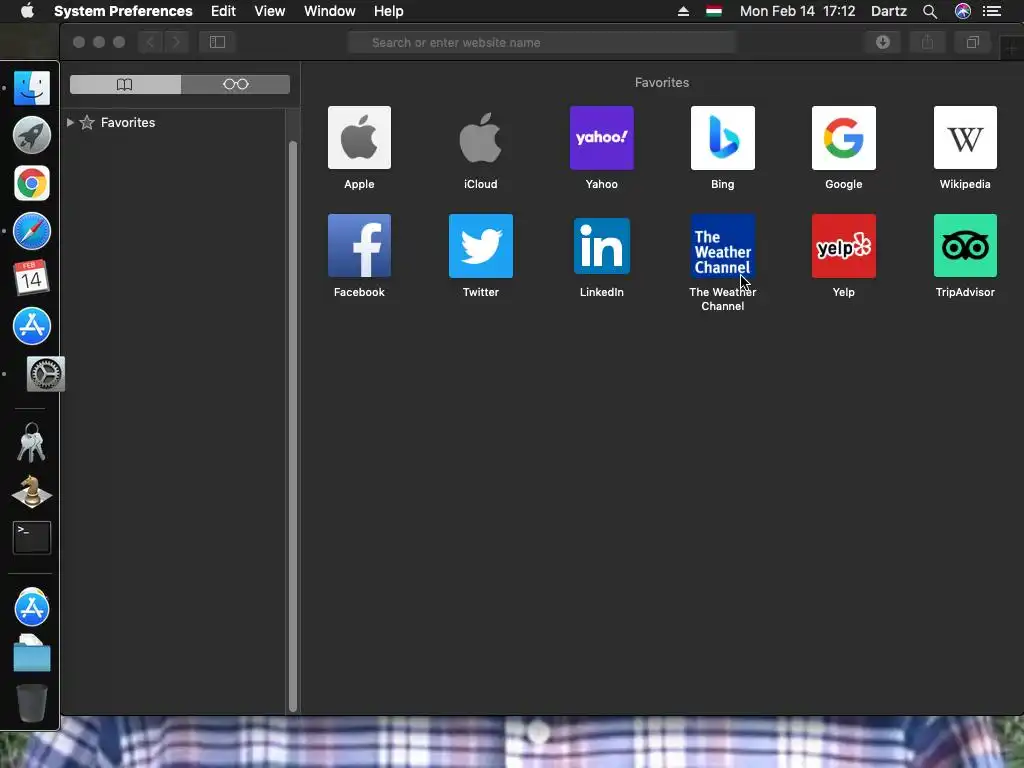Viewport: 1024px width, 768px height.
Task: Show downloads in Safari toolbar
Action: tap(883, 42)
